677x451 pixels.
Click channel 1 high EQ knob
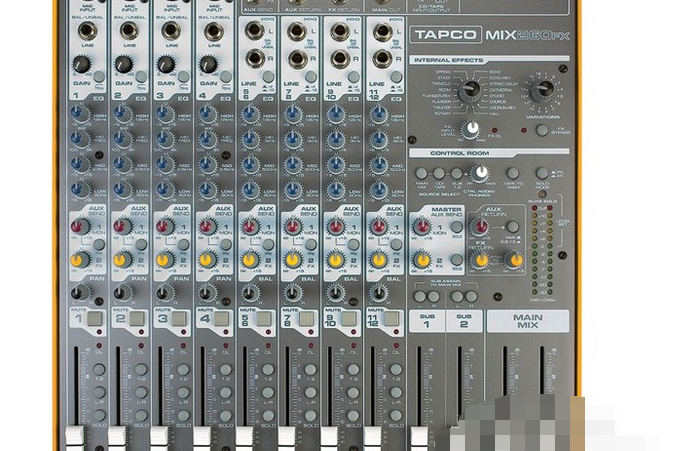(78, 113)
